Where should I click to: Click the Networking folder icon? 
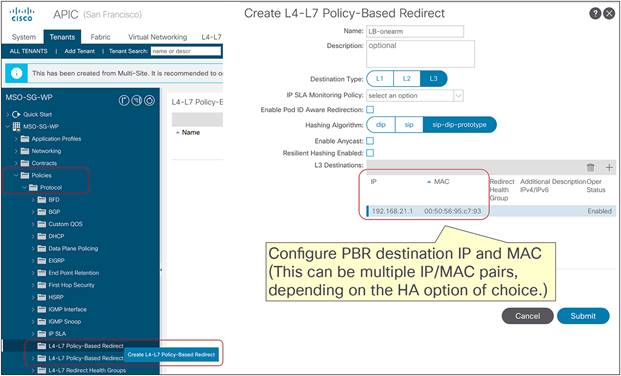tap(25, 151)
